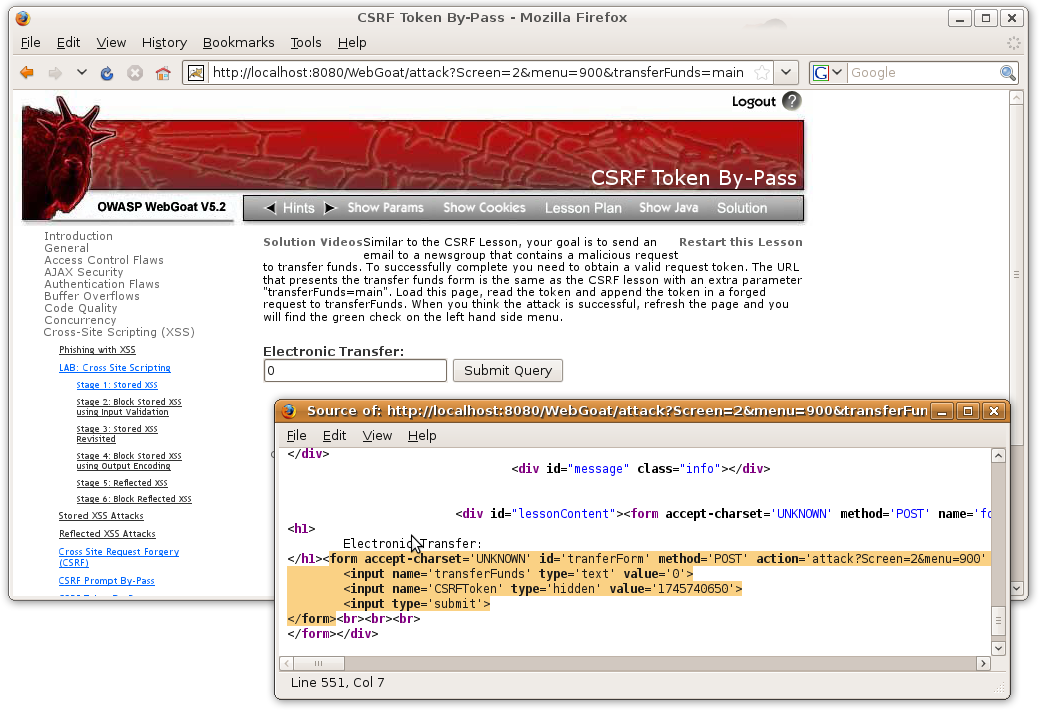
Task: Click previous hint left arrow
Action: pyautogui.click(x=270, y=208)
